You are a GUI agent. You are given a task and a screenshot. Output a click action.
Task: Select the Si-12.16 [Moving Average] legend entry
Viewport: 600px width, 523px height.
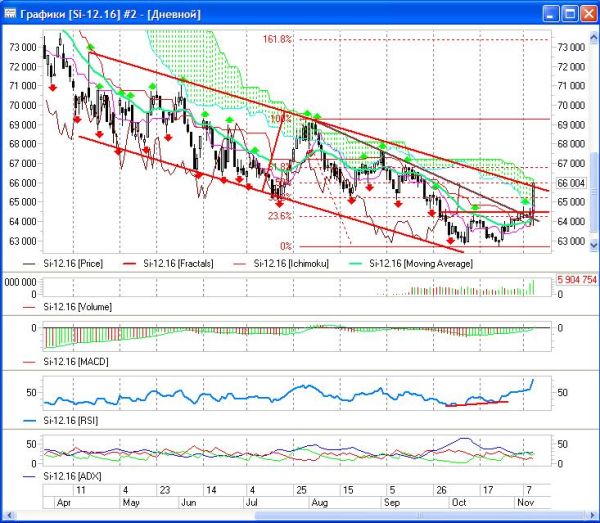pyautogui.click(x=411, y=264)
